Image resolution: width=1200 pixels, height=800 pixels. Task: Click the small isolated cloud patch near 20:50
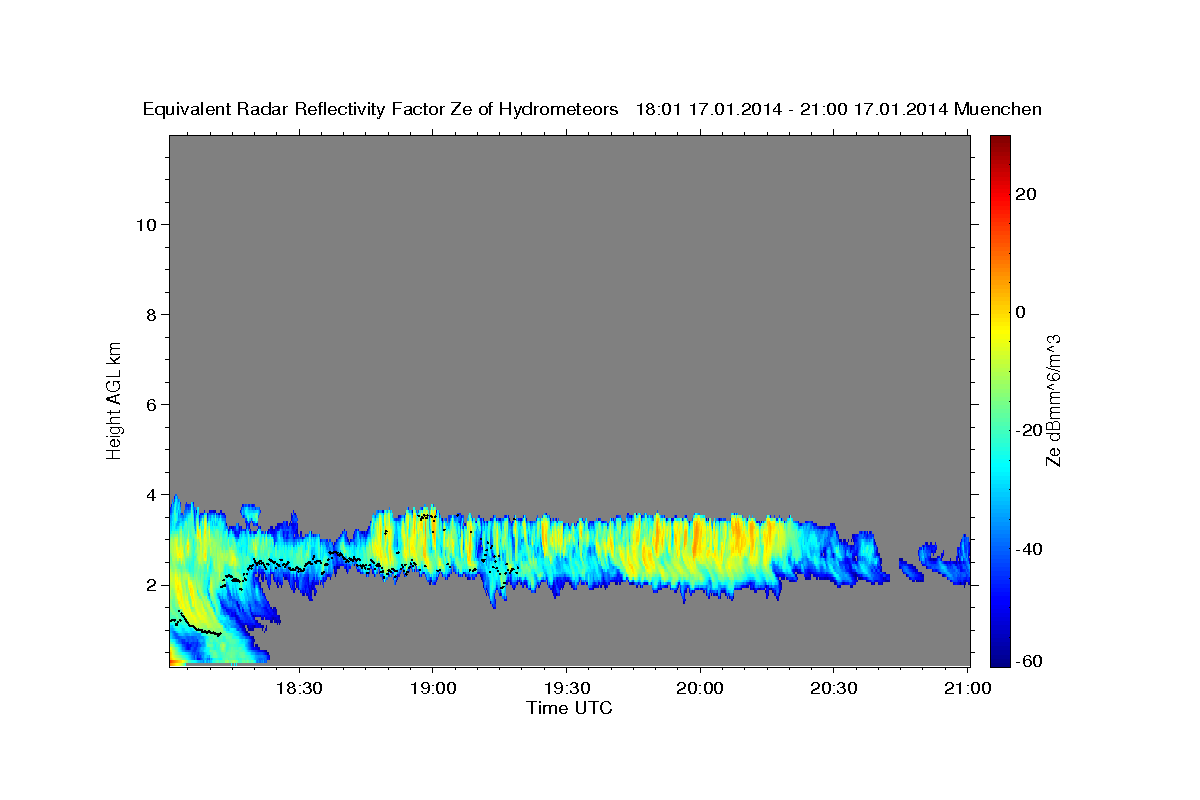point(912,570)
